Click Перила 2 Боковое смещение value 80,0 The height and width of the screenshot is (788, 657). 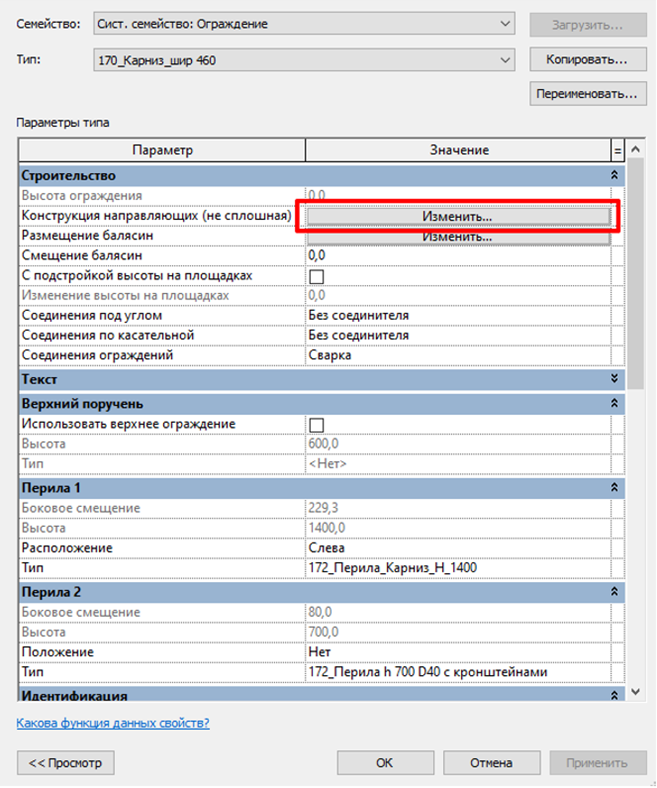point(458,612)
